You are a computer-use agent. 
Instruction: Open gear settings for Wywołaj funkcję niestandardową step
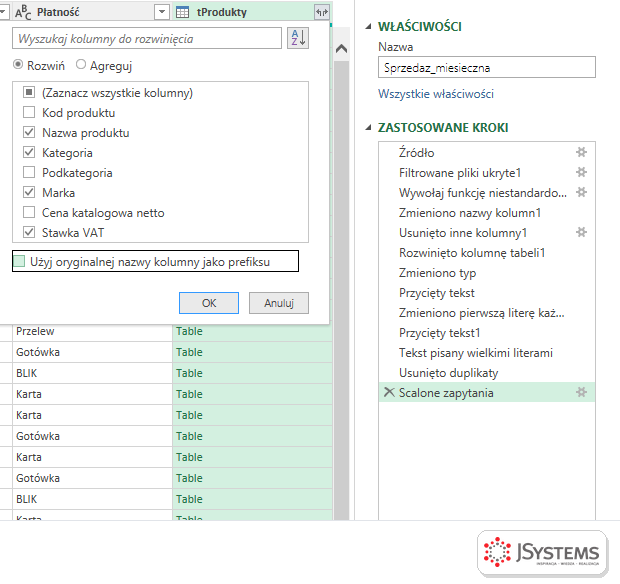pos(581,192)
